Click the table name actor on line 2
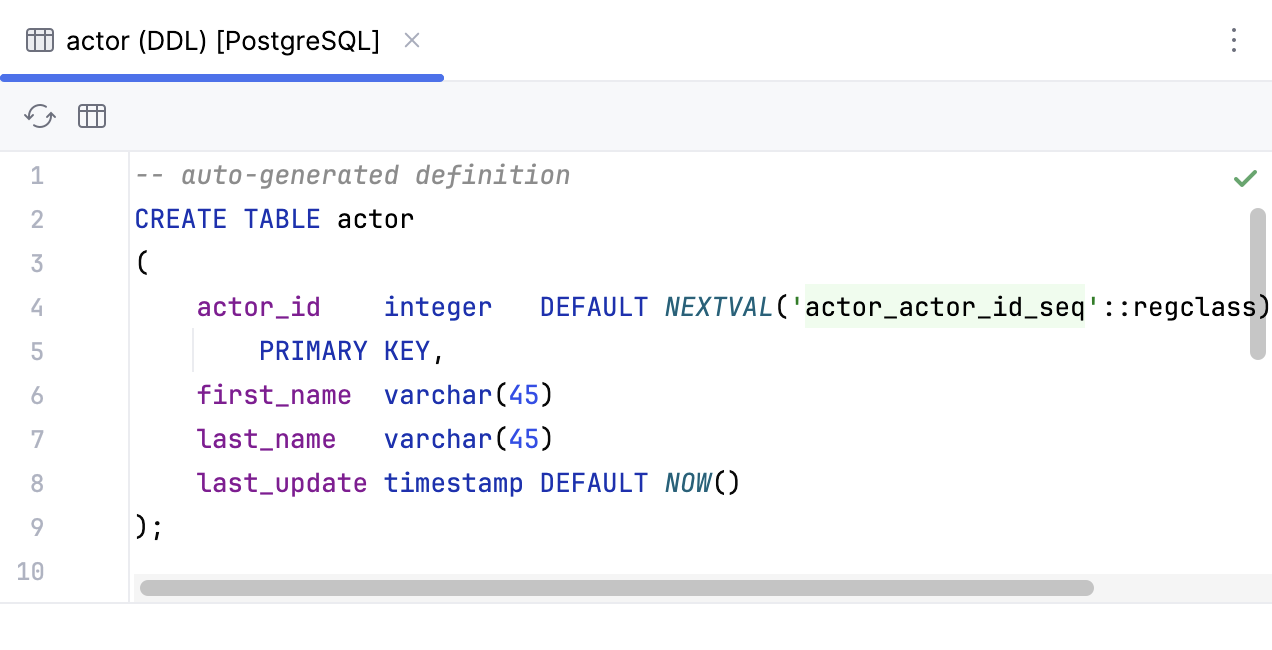Screen dimensions: 1272x650 point(375,219)
